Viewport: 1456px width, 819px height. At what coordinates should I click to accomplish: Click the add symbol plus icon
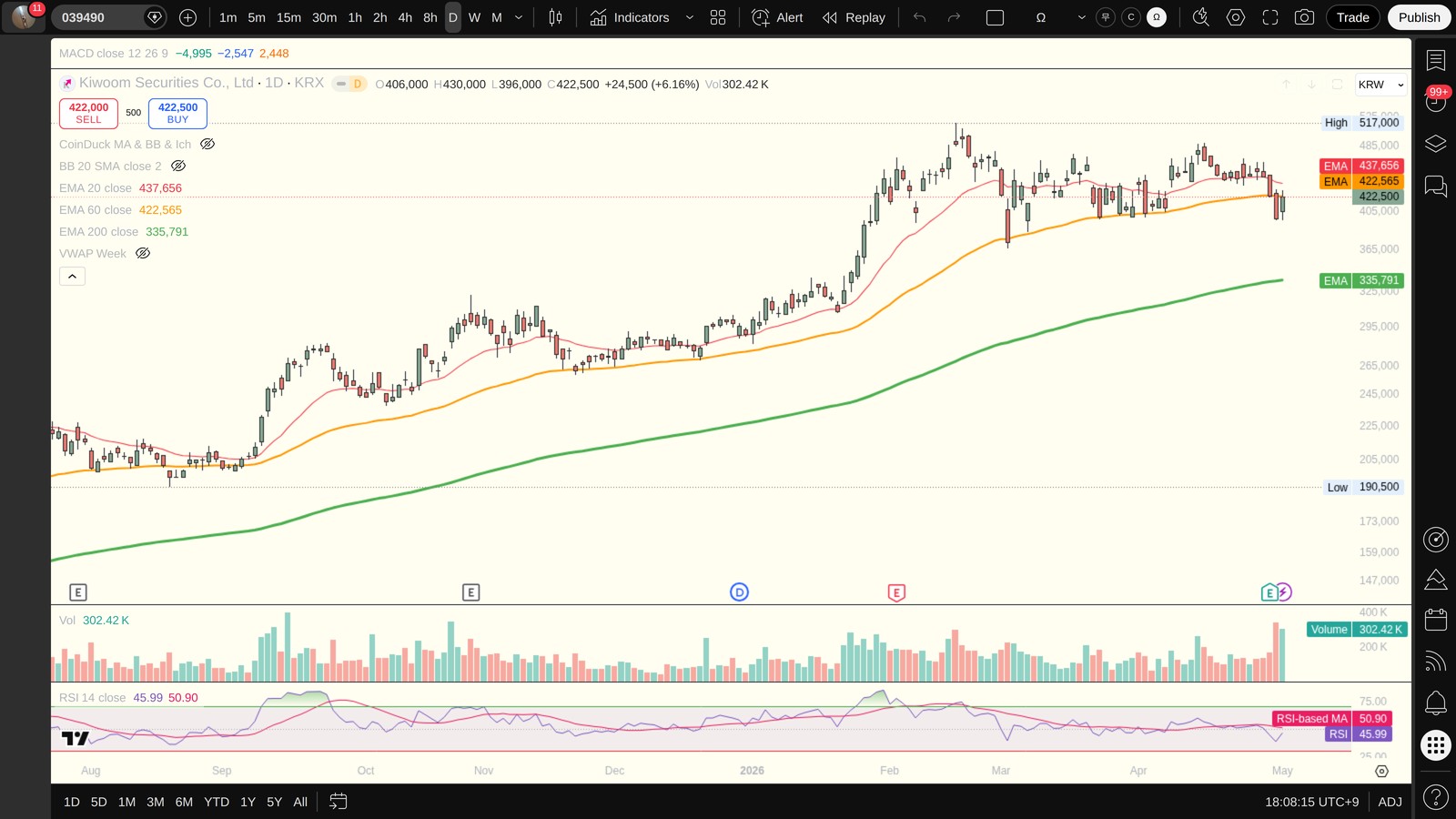pyautogui.click(x=187, y=17)
